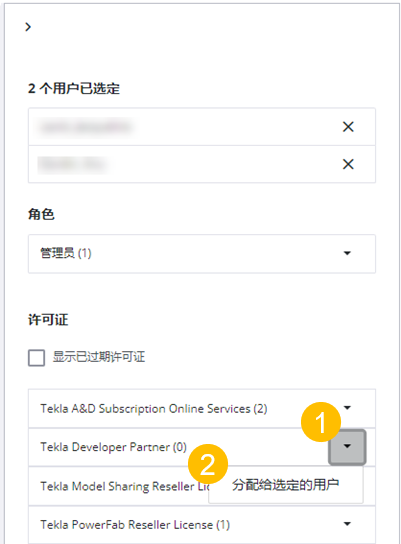Viewport: 401px width, 544px height.
Task: Click the arrow icon in the 角色 box
Action: 347,253
